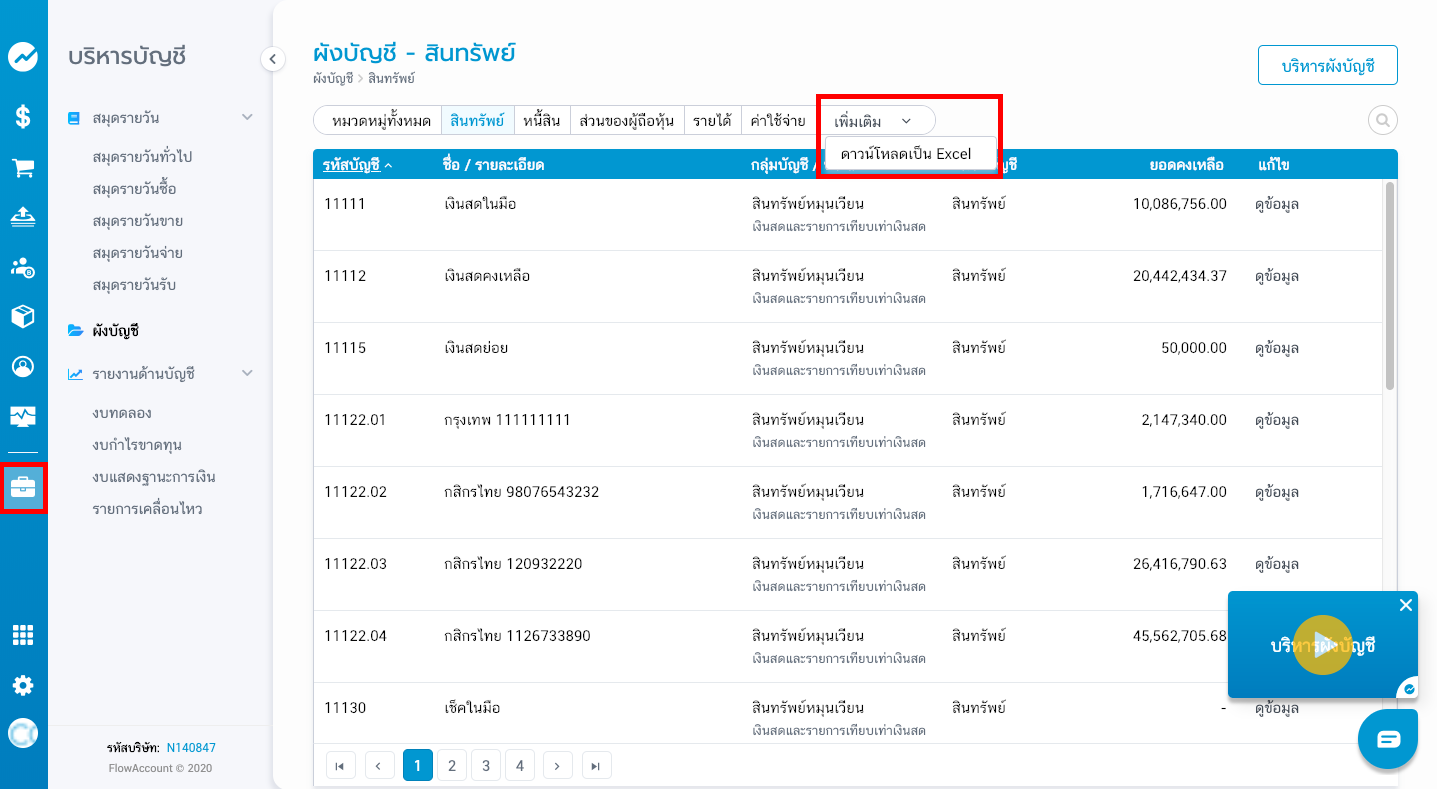
Task: Open สมุดรายวันรับ in sidebar
Action: 134,285
